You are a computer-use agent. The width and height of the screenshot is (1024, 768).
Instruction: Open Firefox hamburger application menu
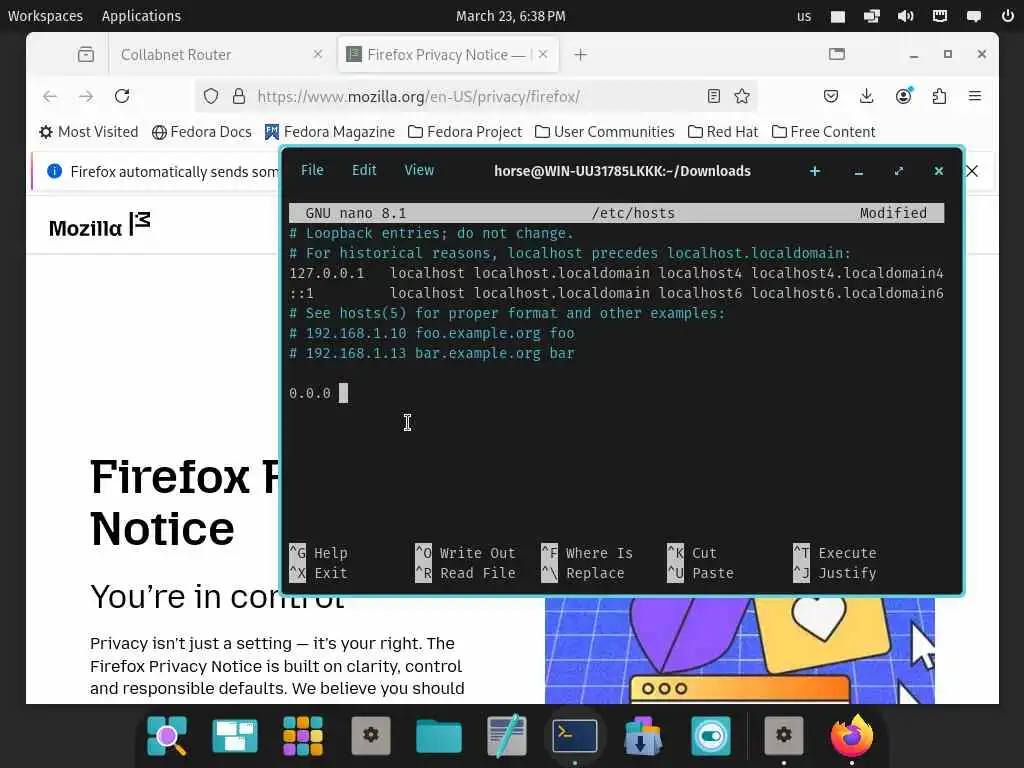(x=975, y=96)
